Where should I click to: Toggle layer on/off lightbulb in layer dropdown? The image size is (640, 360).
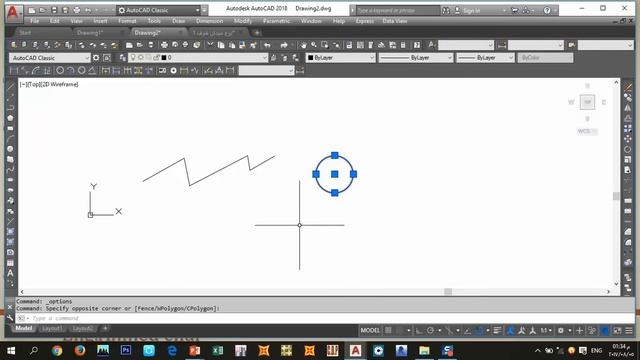click(x=133, y=58)
